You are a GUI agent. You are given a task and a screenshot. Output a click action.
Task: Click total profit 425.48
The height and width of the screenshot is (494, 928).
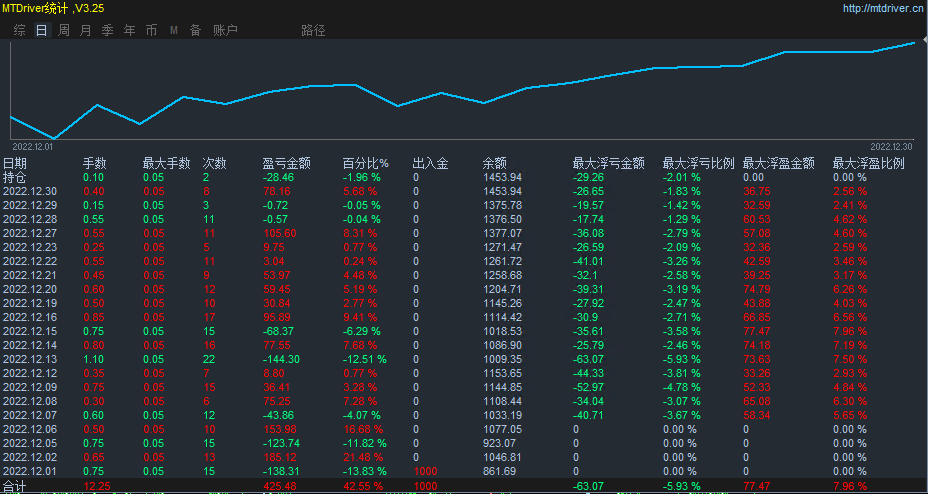279,486
